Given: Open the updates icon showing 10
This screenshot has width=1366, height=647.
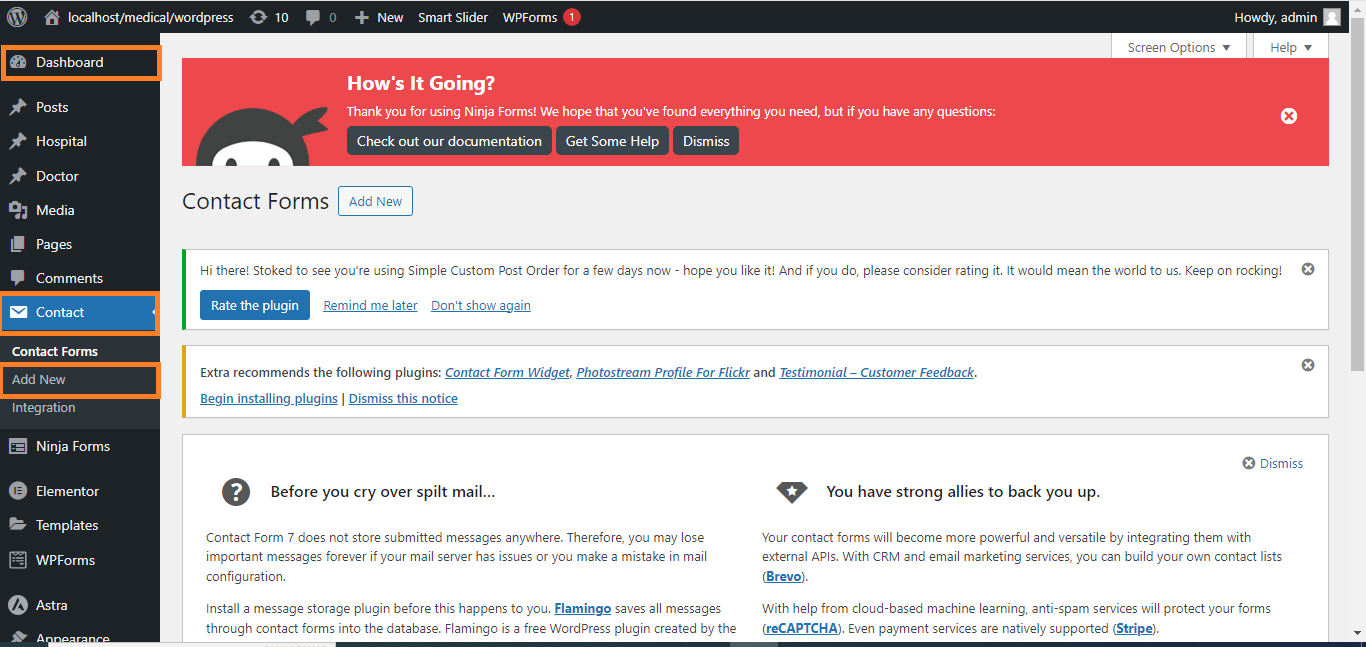Looking at the screenshot, I should (x=259, y=17).
